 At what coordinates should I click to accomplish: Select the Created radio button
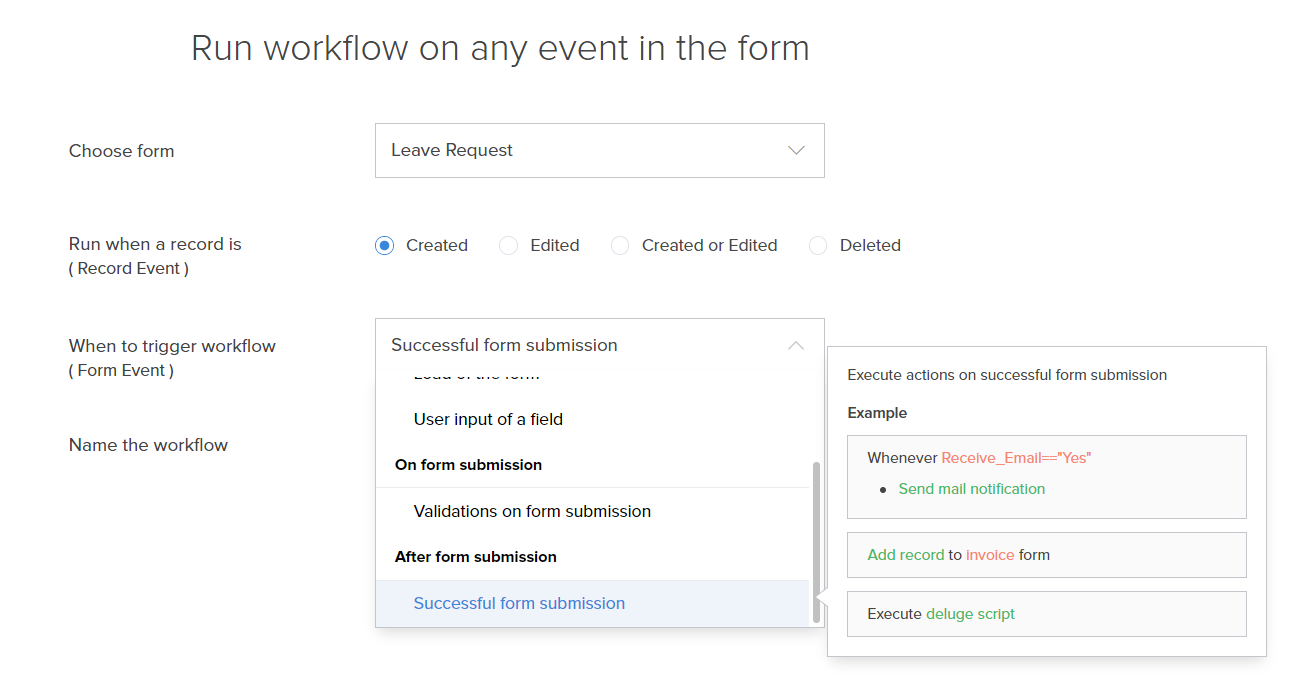tap(385, 246)
